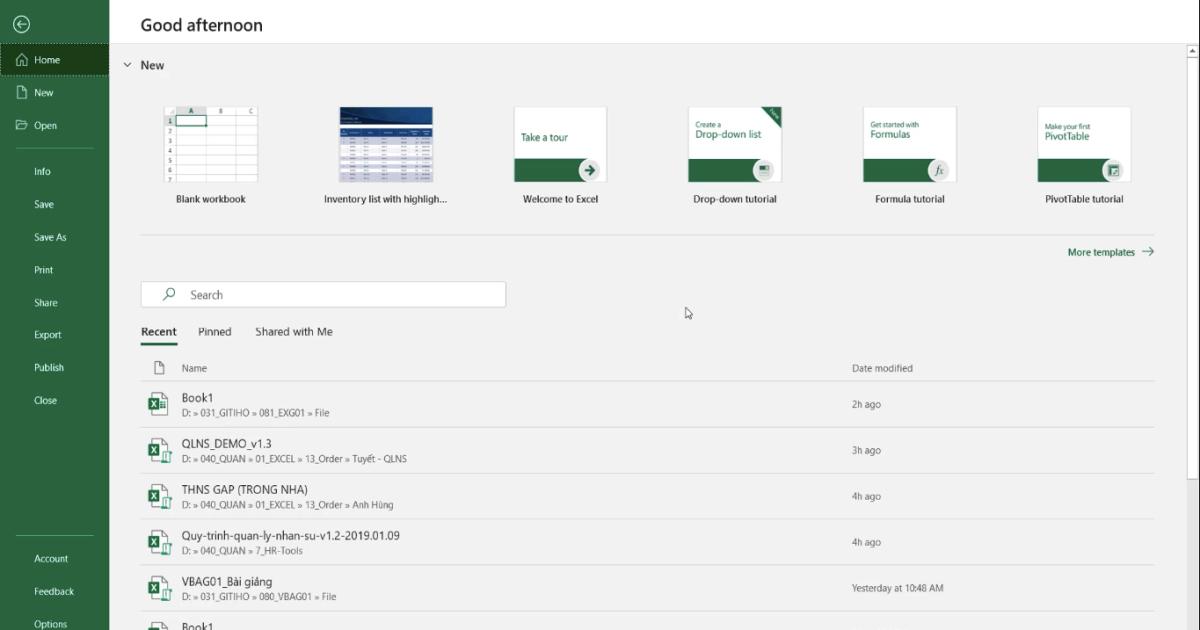Open the Home icon in the sidebar
This screenshot has width=1200, height=630.
[21, 59]
